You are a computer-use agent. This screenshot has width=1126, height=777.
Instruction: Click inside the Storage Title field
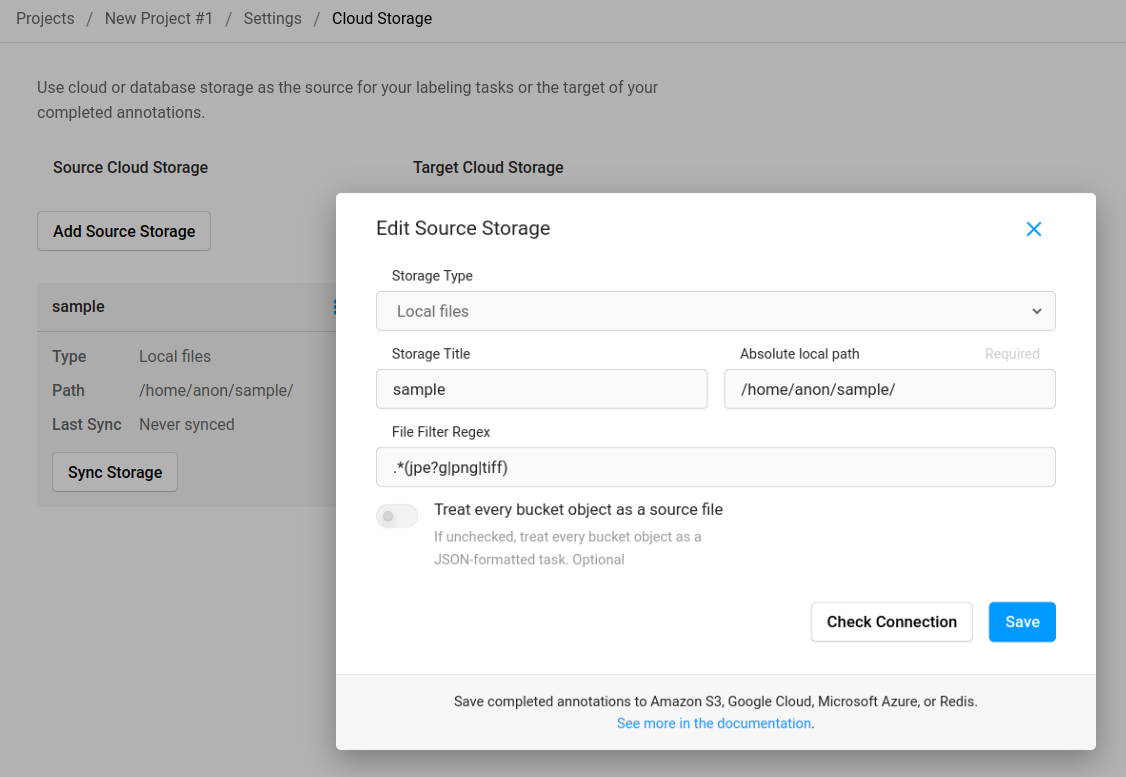(541, 389)
